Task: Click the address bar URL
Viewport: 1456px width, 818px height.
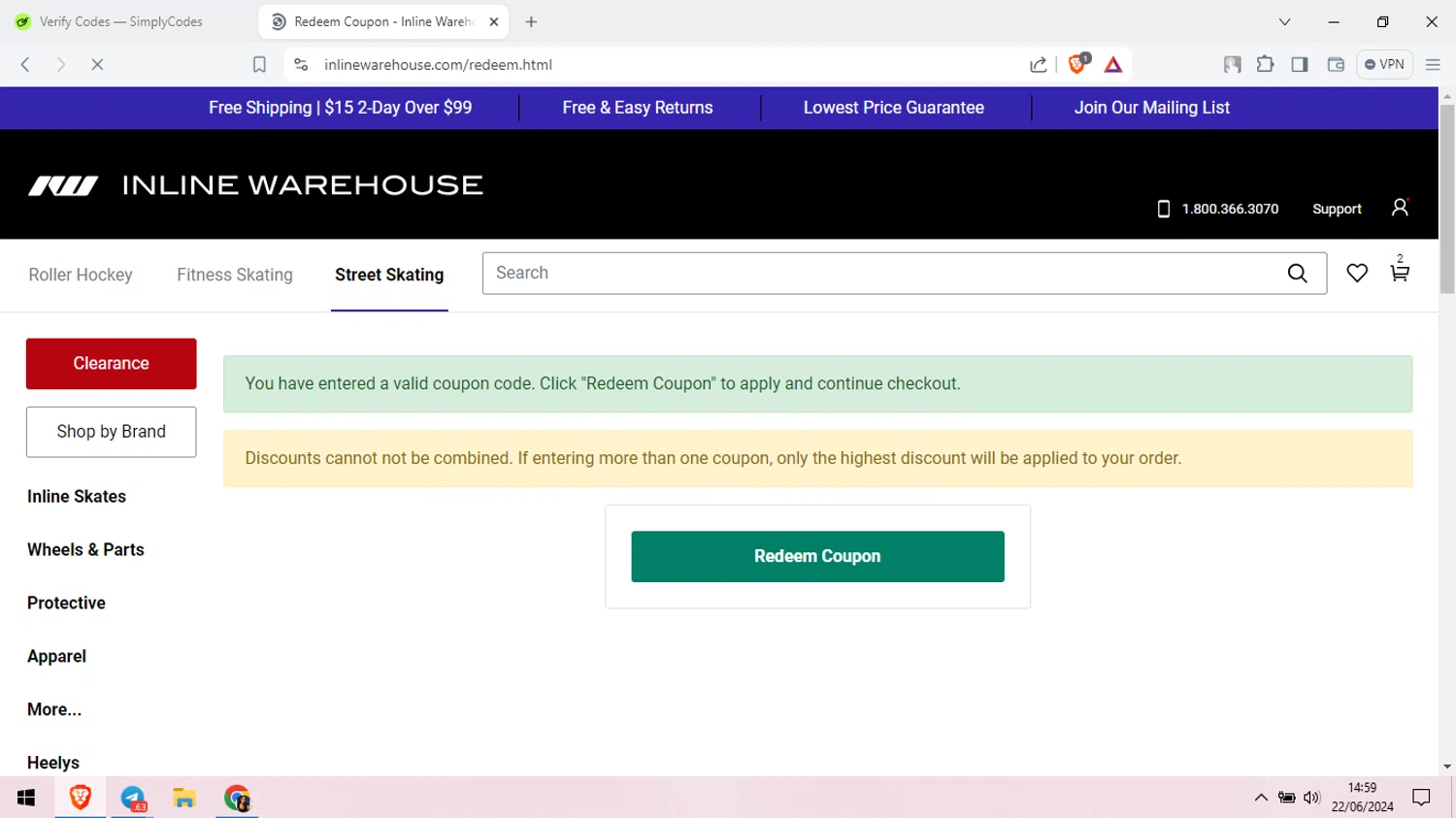Action: pos(438,64)
